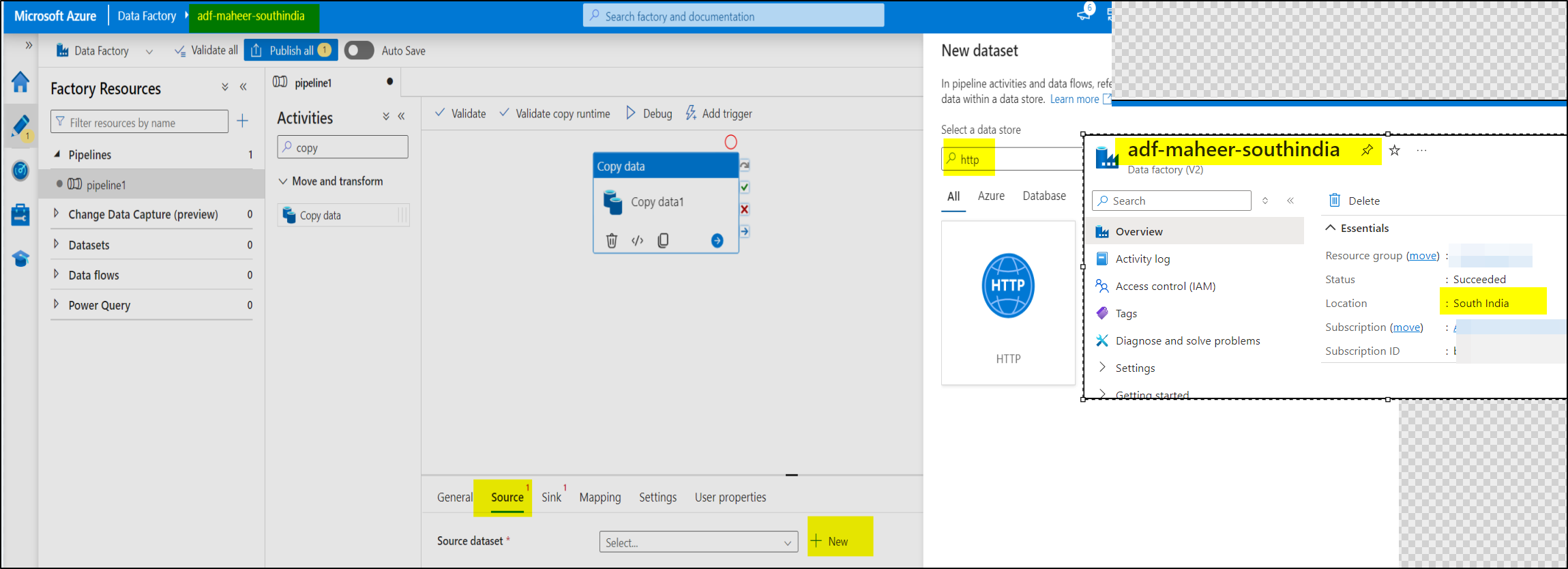Click New to create source dataset

tap(829, 542)
